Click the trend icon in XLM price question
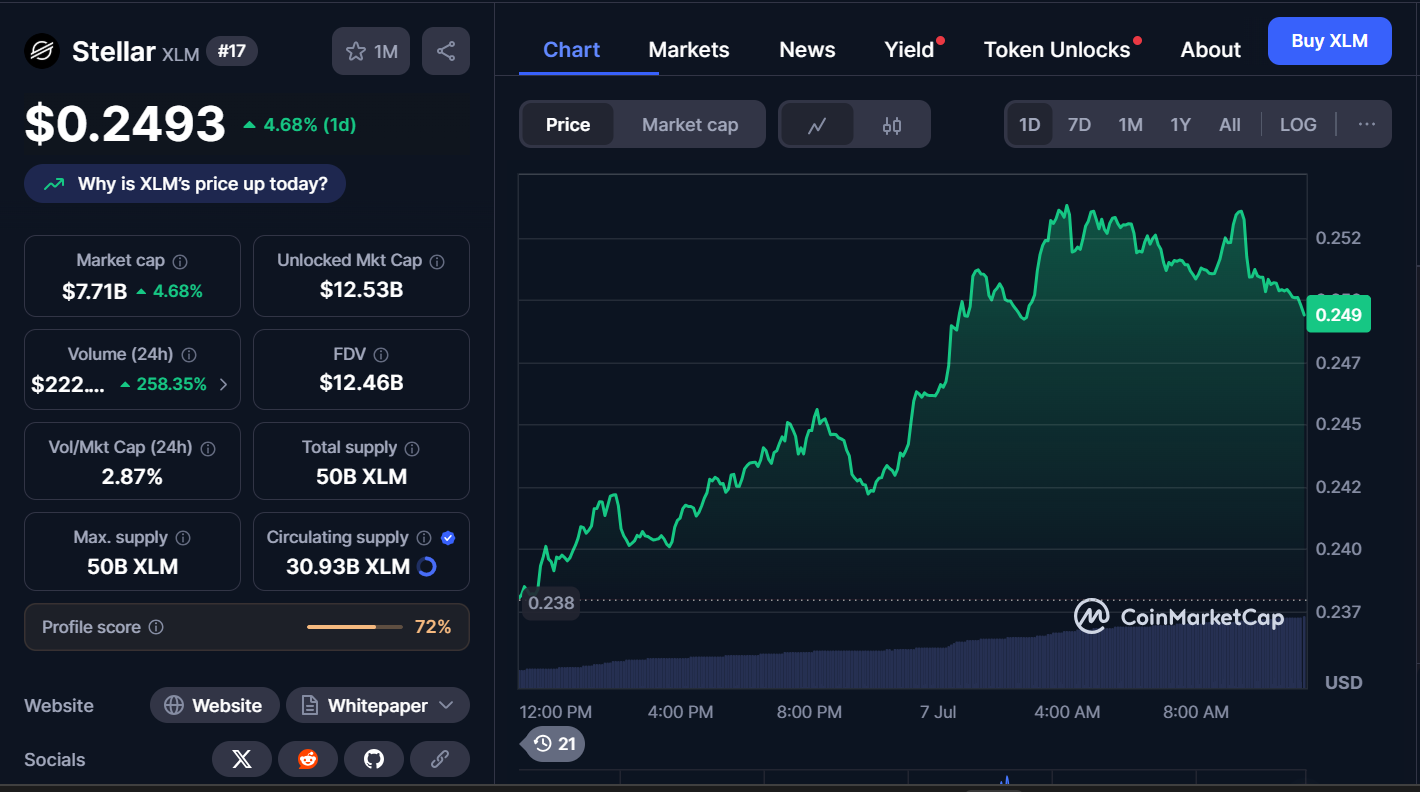The width and height of the screenshot is (1420, 792). coord(53,184)
